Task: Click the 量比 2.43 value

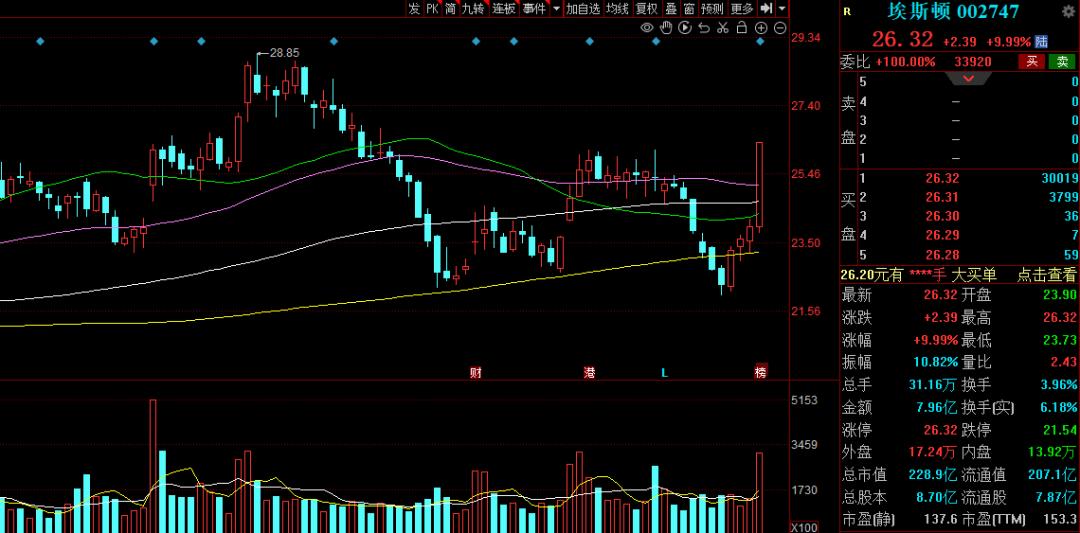Action: [x=1064, y=362]
